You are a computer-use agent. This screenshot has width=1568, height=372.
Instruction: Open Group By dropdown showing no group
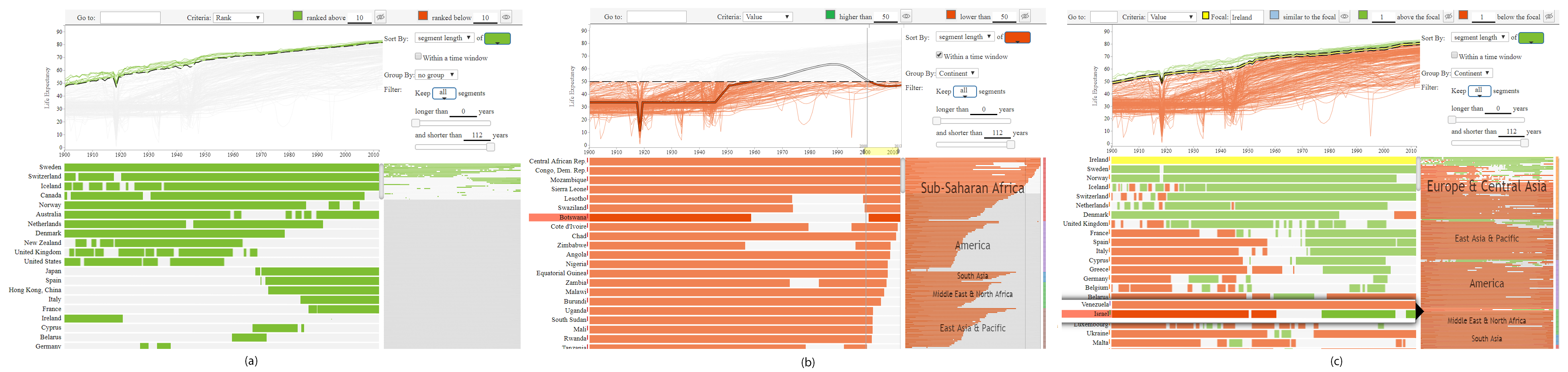click(x=436, y=75)
